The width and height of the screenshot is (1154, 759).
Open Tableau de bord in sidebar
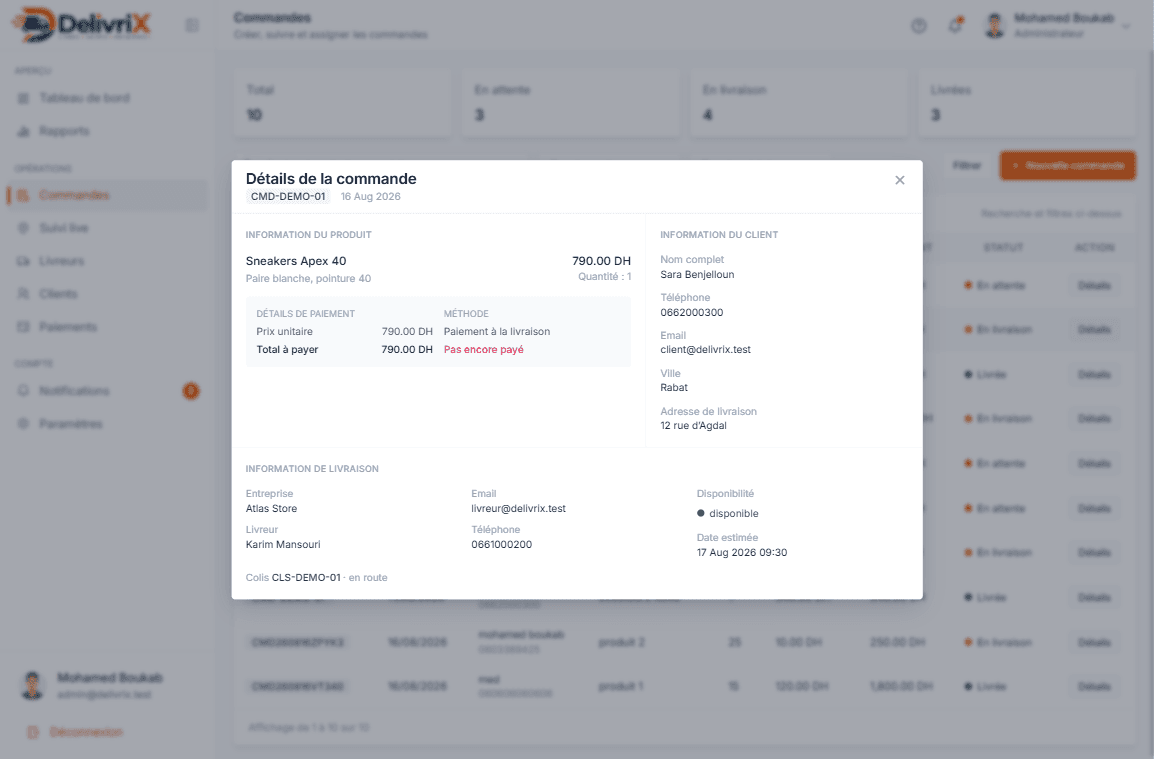point(85,98)
